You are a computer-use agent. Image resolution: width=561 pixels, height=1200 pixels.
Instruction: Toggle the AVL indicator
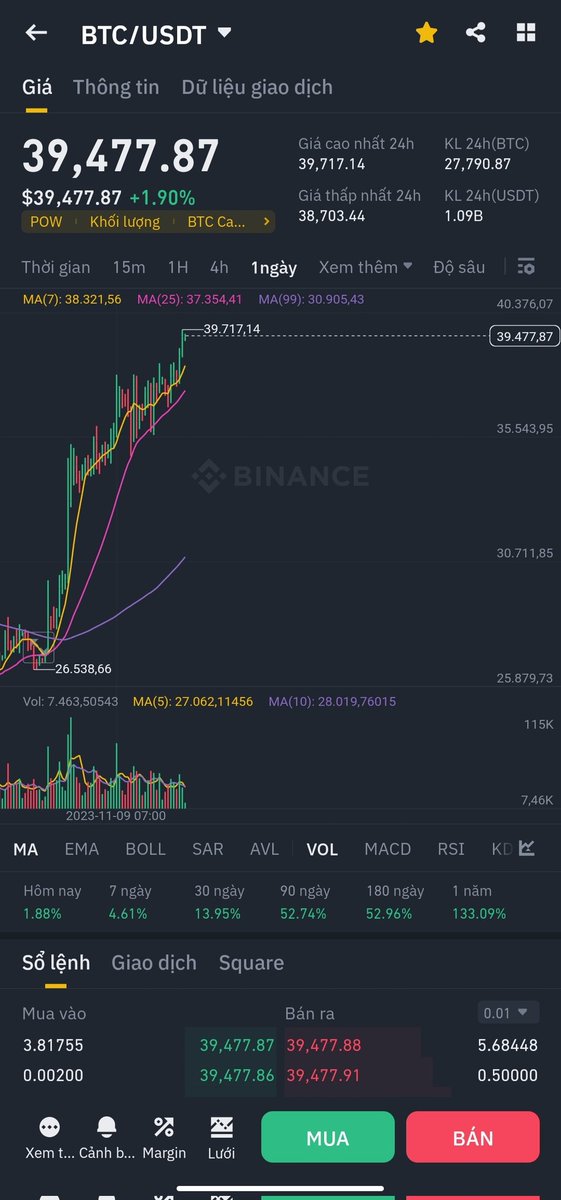click(x=265, y=849)
